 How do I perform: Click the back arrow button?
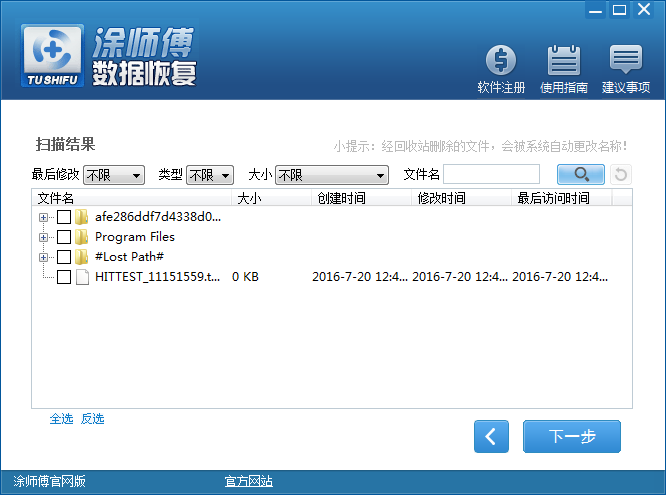491,436
